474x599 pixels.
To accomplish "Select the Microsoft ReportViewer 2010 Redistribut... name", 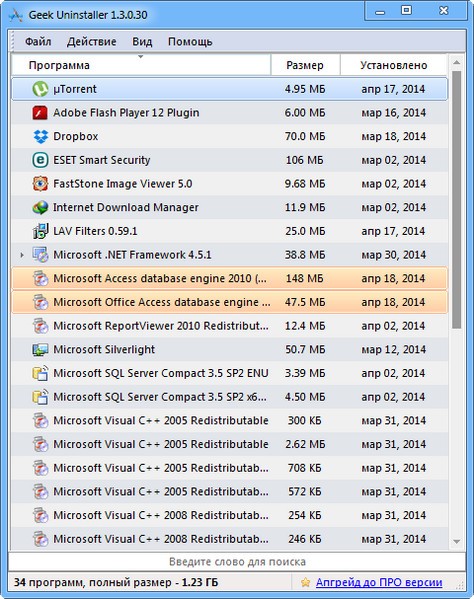I will tap(161, 326).
